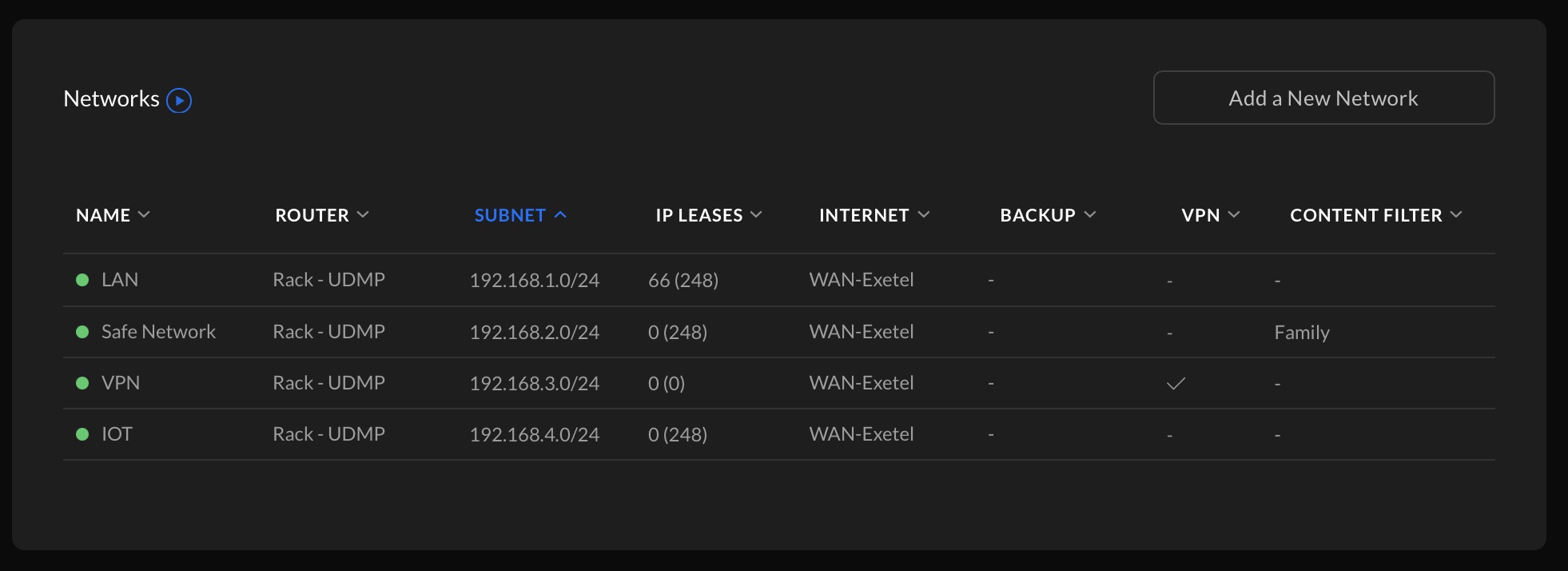This screenshot has width=1568, height=571.
Task: Open the LAN network row
Action: click(x=779, y=280)
